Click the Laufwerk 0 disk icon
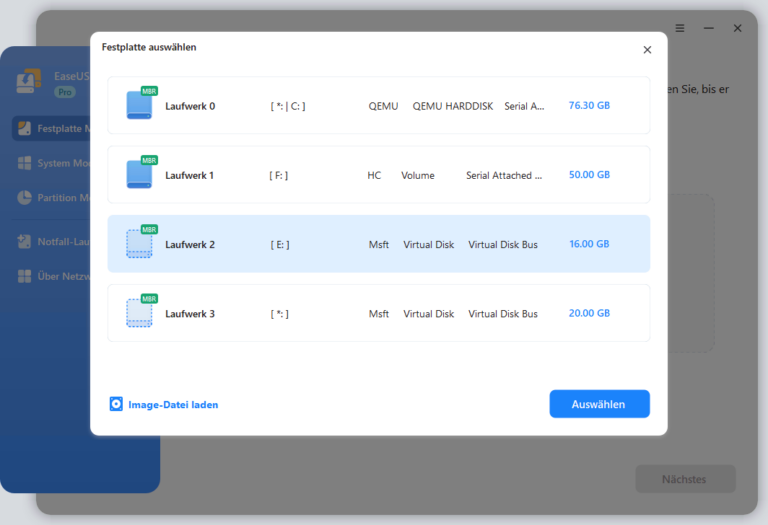This screenshot has height=525, width=768. pyautogui.click(x=139, y=105)
